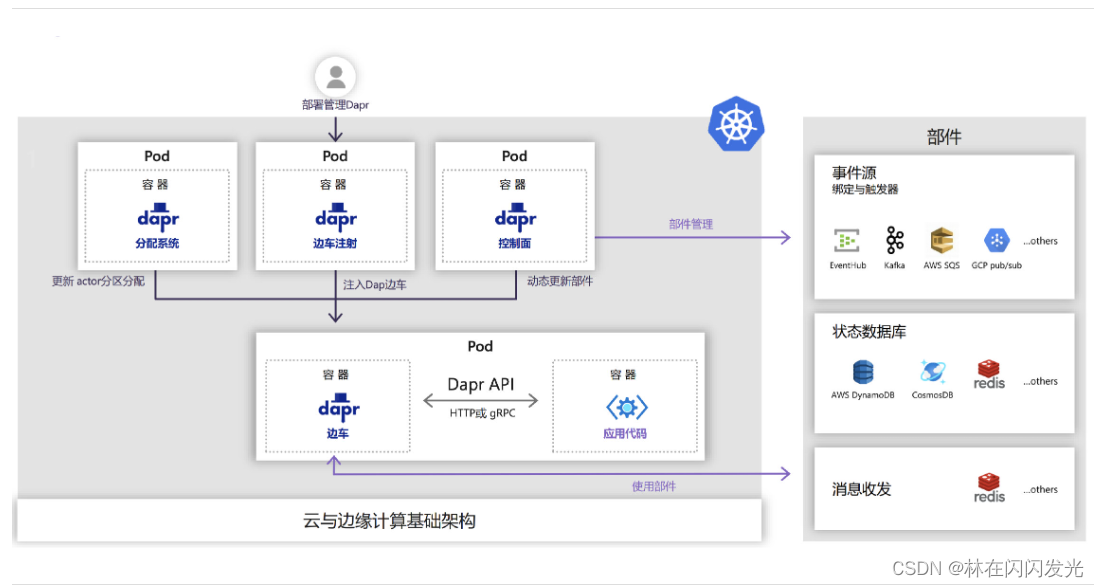Screen dimensions: 1099x587
Task: Click the Redis icon in 状态数据库
Action: pos(988,372)
